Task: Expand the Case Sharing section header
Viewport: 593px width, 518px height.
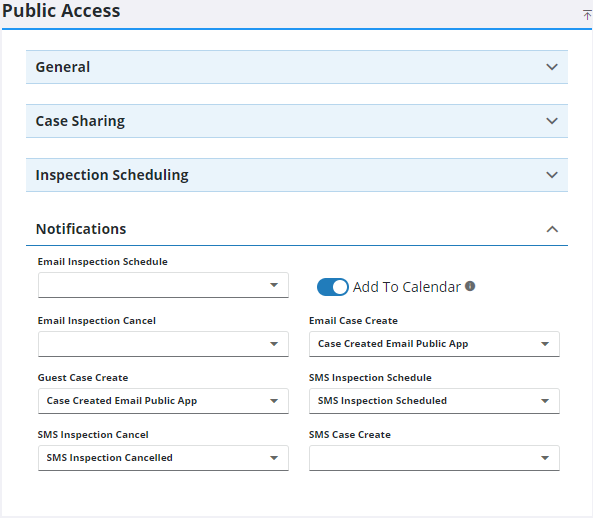Action: [x=297, y=121]
